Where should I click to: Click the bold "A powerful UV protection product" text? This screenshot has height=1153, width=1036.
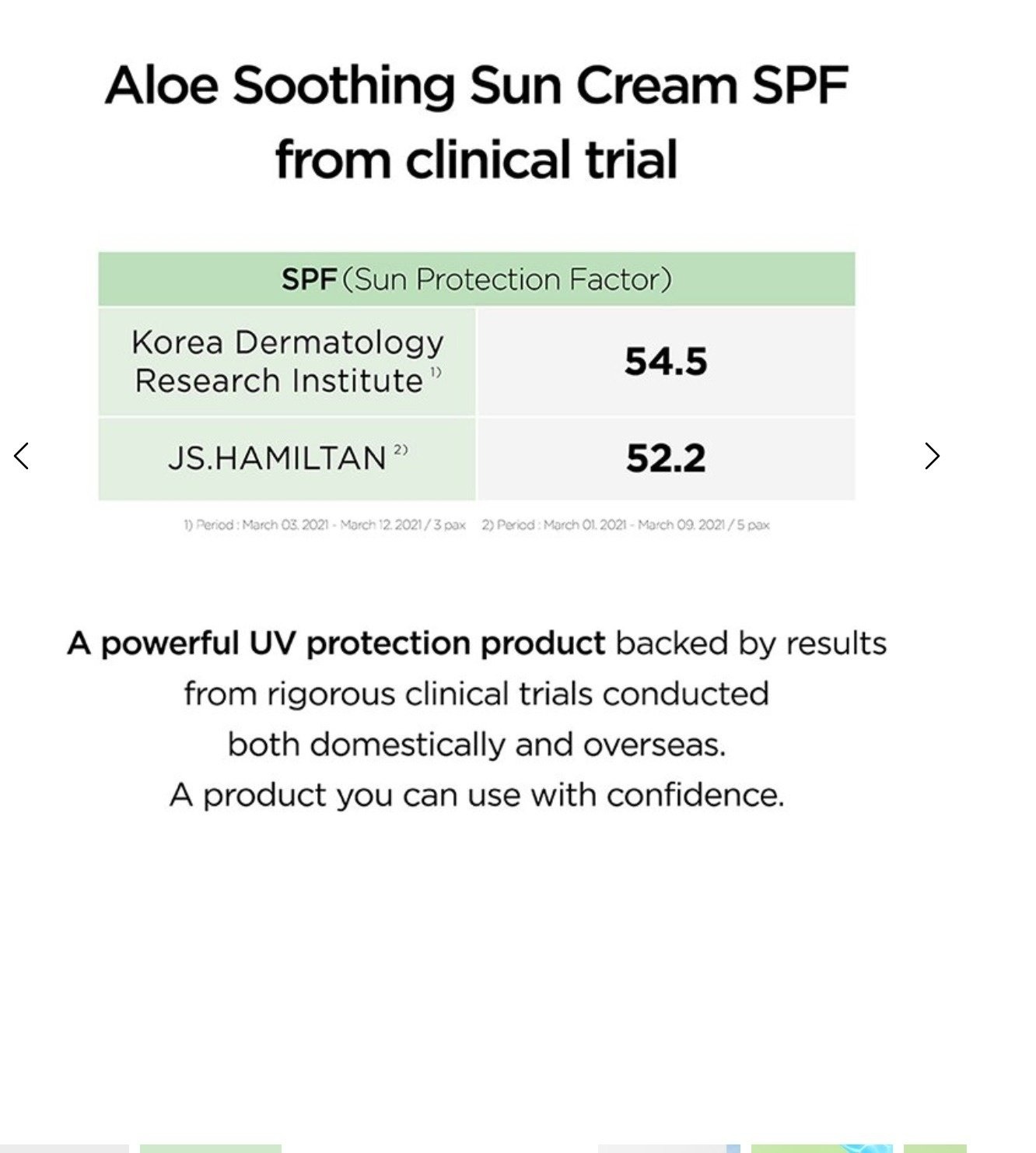point(336,643)
